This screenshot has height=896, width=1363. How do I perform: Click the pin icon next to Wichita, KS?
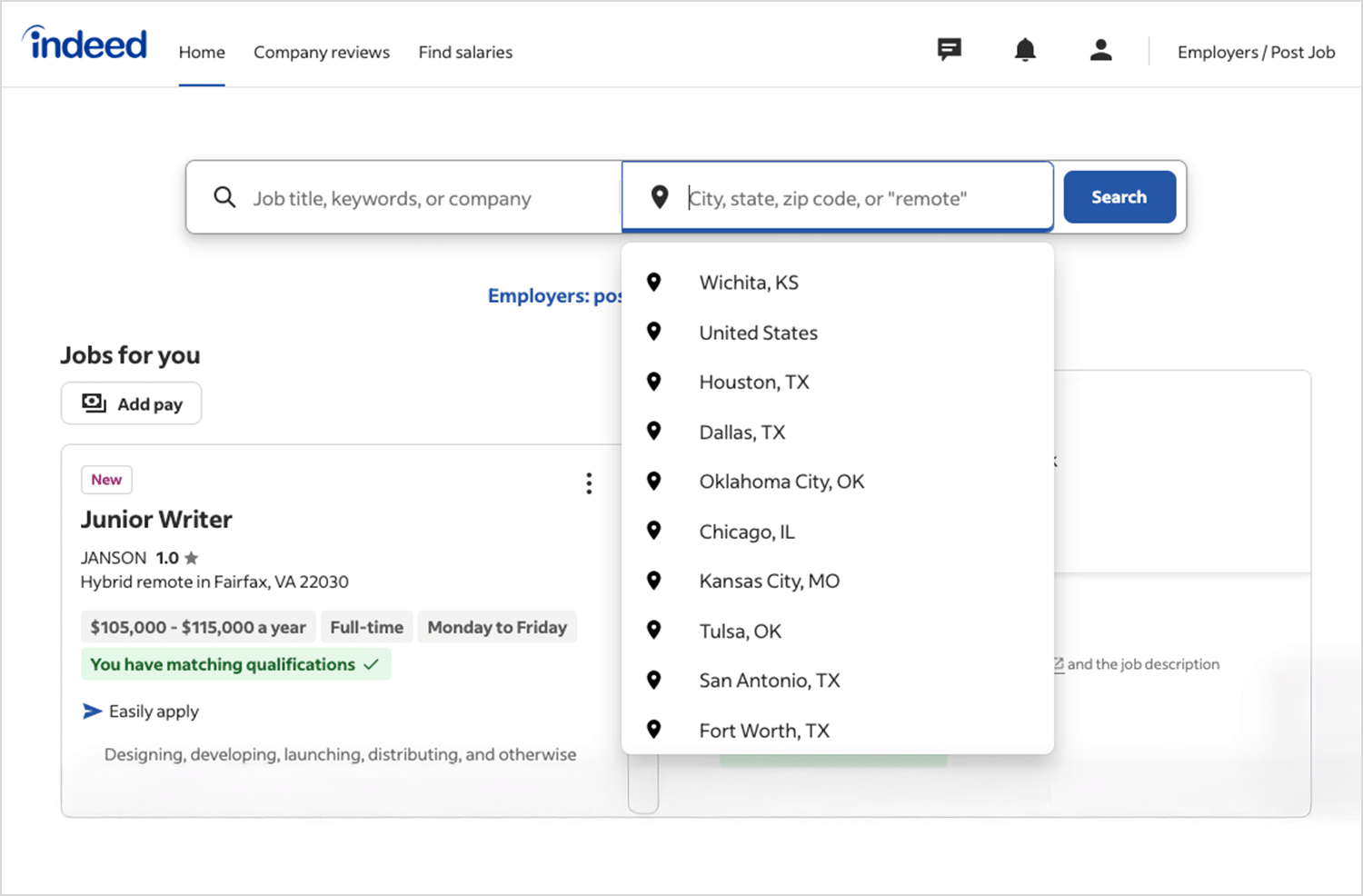(653, 282)
